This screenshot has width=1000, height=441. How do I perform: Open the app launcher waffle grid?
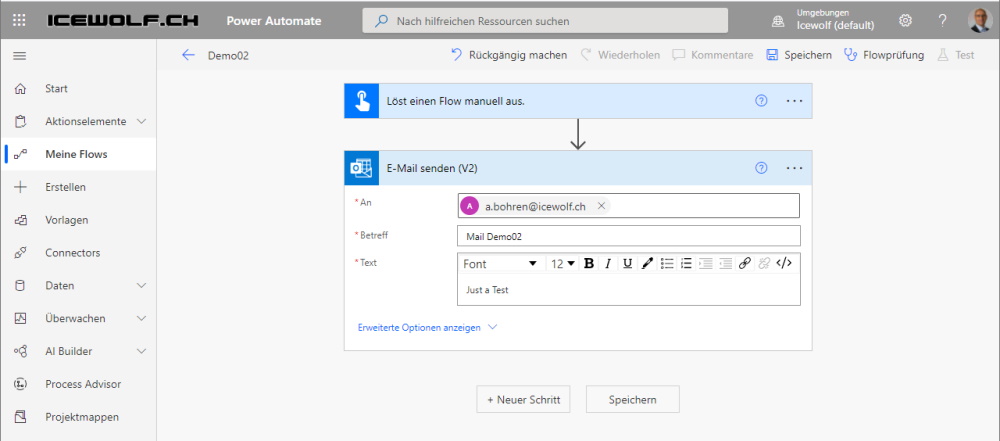pos(20,20)
